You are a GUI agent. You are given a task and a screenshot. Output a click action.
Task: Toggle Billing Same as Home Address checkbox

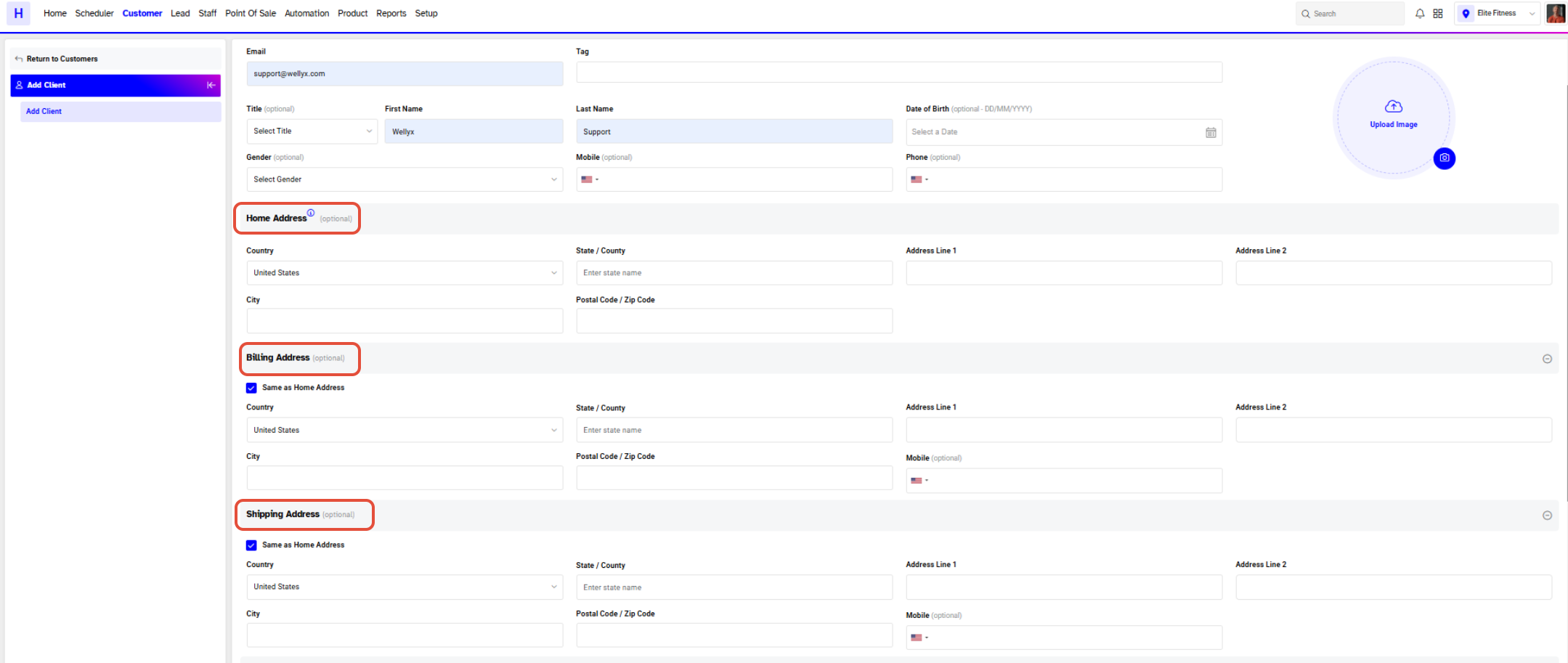coord(251,388)
